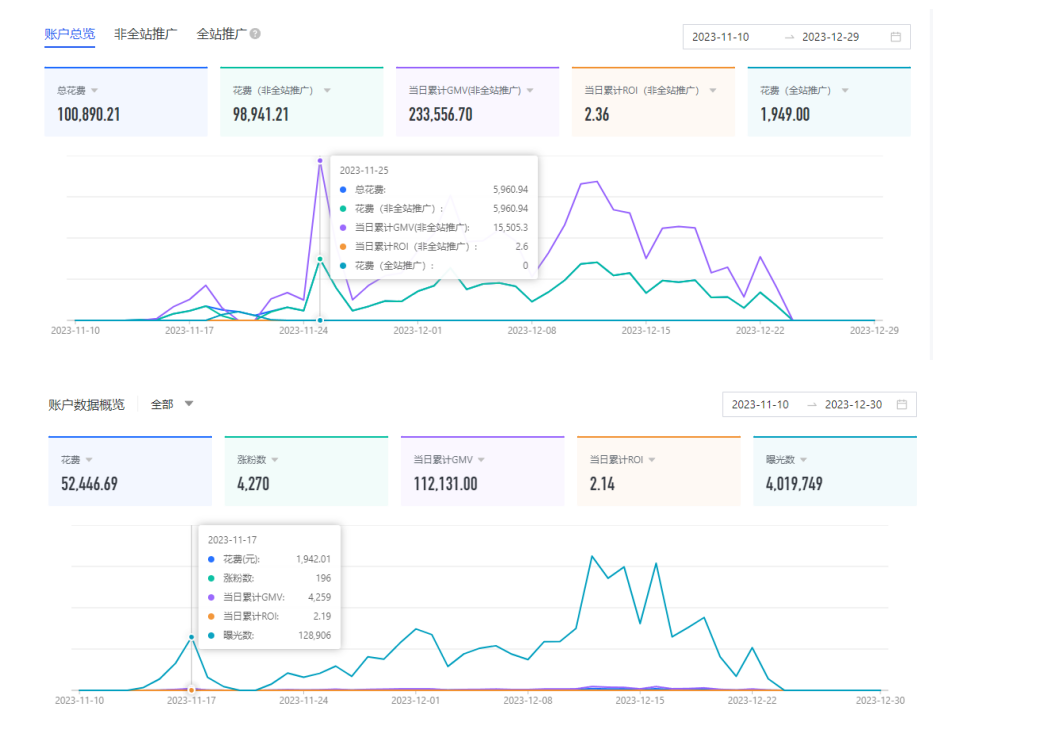The image size is (1044, 730).
Task: Click the 账户数据概览 section title
Action: tap(87, 405)
